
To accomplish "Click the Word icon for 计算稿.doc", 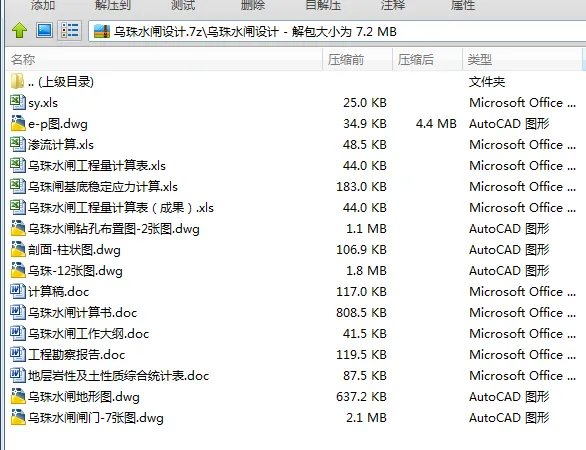I will (18, 291).
